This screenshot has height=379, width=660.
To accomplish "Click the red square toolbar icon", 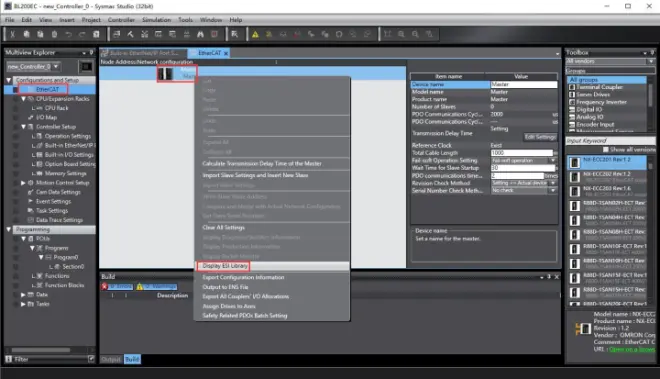I will [214, 34].
